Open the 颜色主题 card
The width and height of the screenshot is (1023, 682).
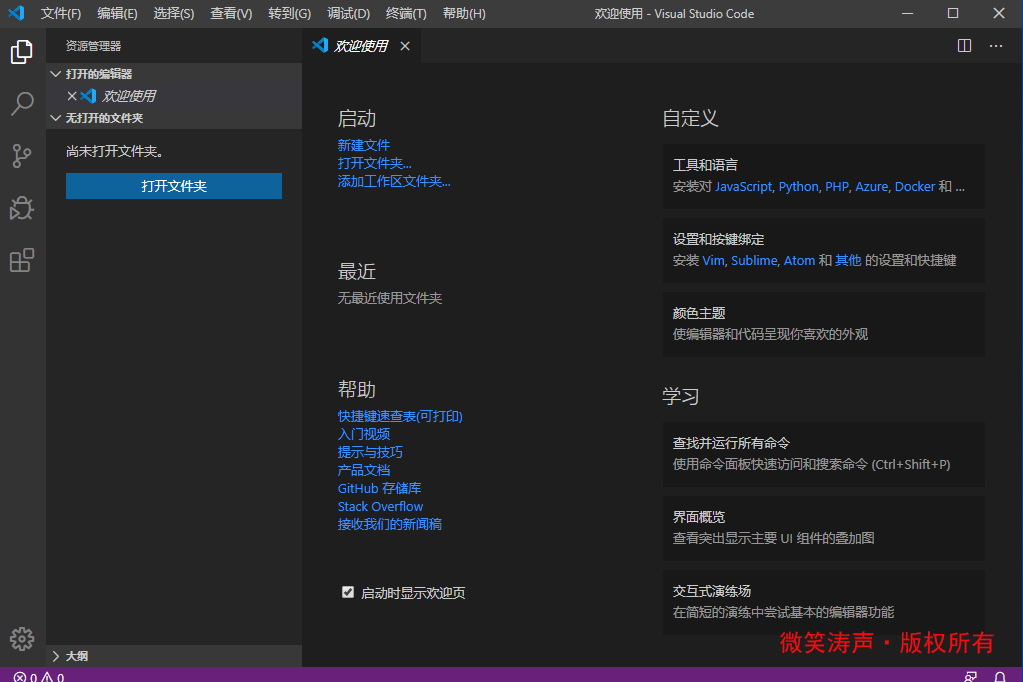[x=823, y=324]
